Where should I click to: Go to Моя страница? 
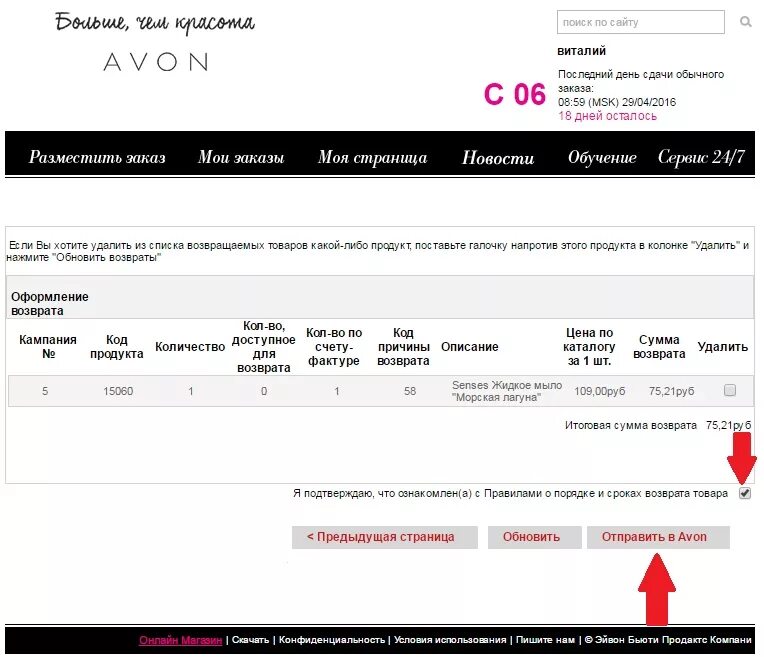(372, 157)
